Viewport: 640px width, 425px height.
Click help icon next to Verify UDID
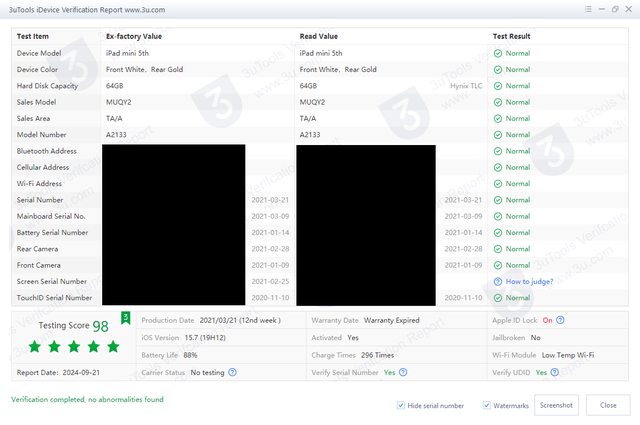click(555, 372)
